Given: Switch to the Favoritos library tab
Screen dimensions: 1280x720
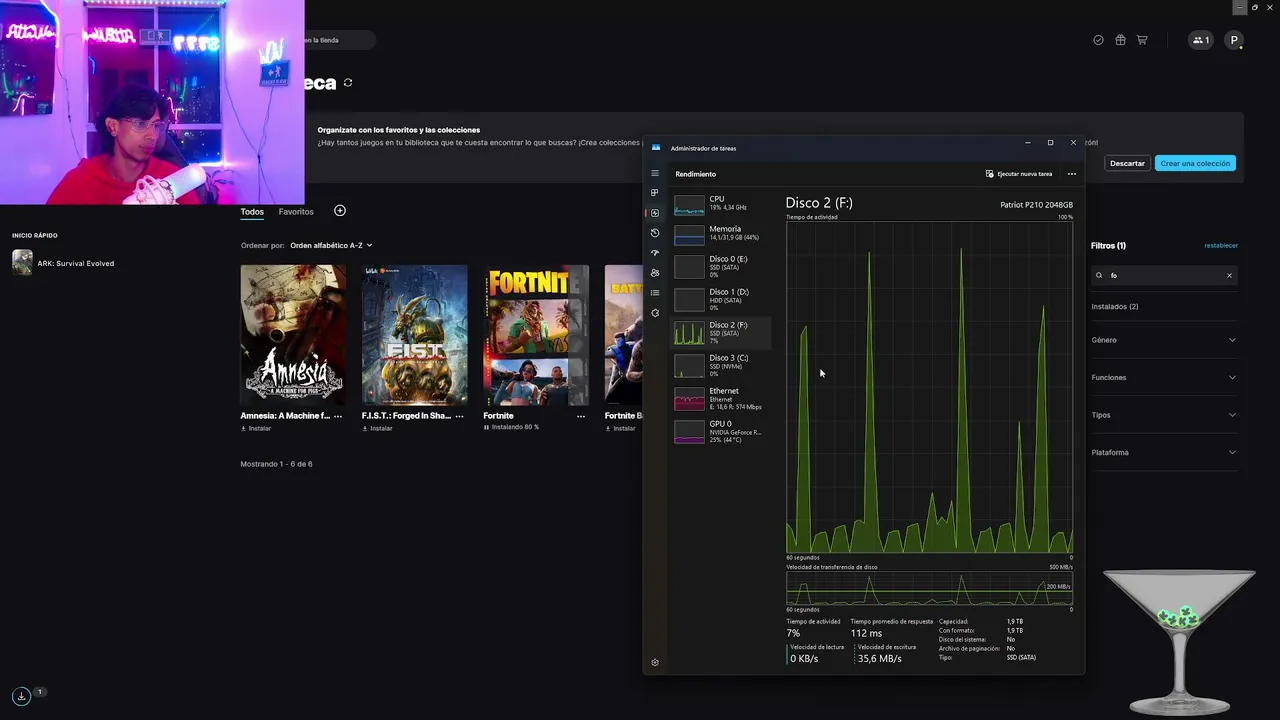Looking at the screenshot, I should point(296,212).
